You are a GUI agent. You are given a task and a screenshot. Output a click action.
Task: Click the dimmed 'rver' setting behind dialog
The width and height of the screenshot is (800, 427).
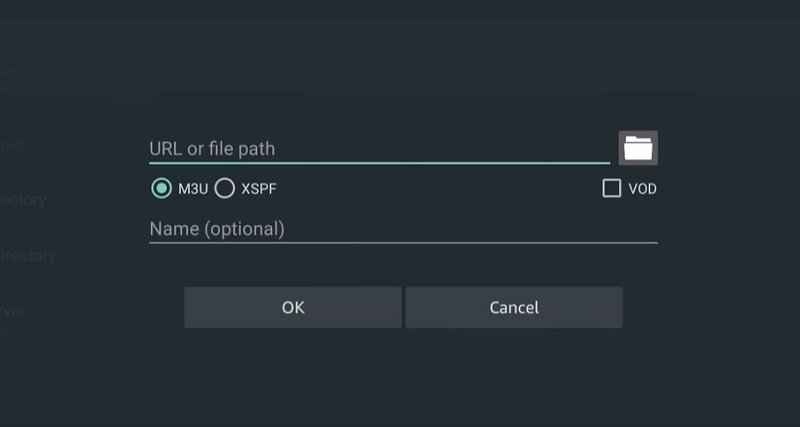[x=13, y=311]
